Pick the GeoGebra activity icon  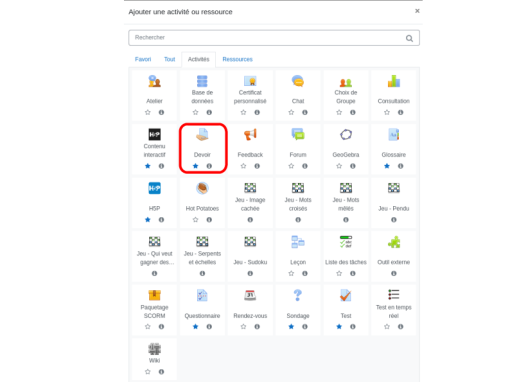point(346,135)
